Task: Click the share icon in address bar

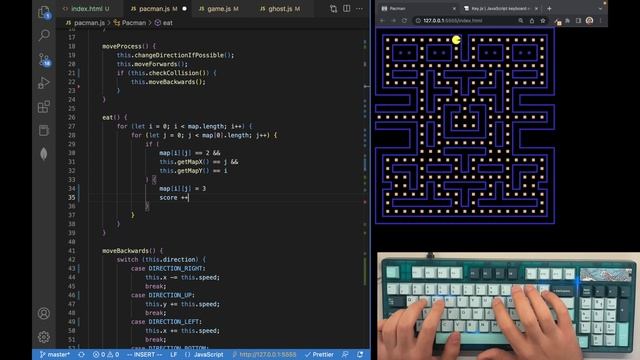Action: [x=532, y=20]
